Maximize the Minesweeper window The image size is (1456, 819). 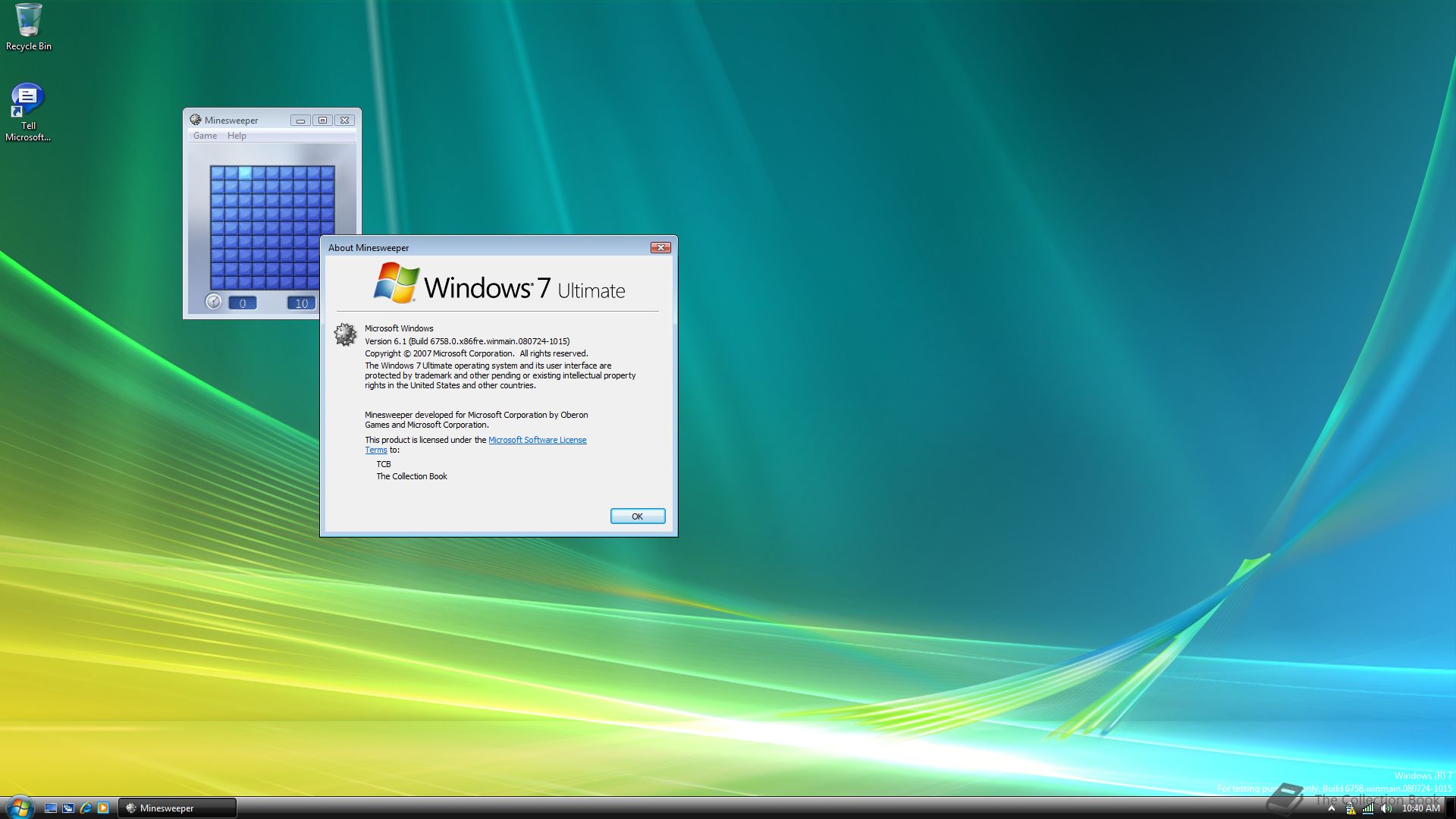coord(322,121)
